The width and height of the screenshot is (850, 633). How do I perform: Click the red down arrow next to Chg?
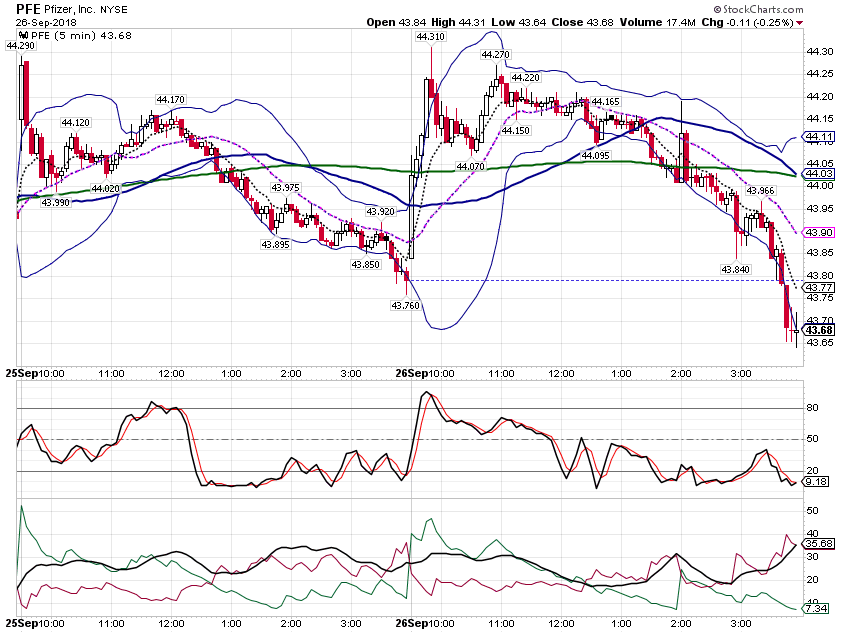800,23
